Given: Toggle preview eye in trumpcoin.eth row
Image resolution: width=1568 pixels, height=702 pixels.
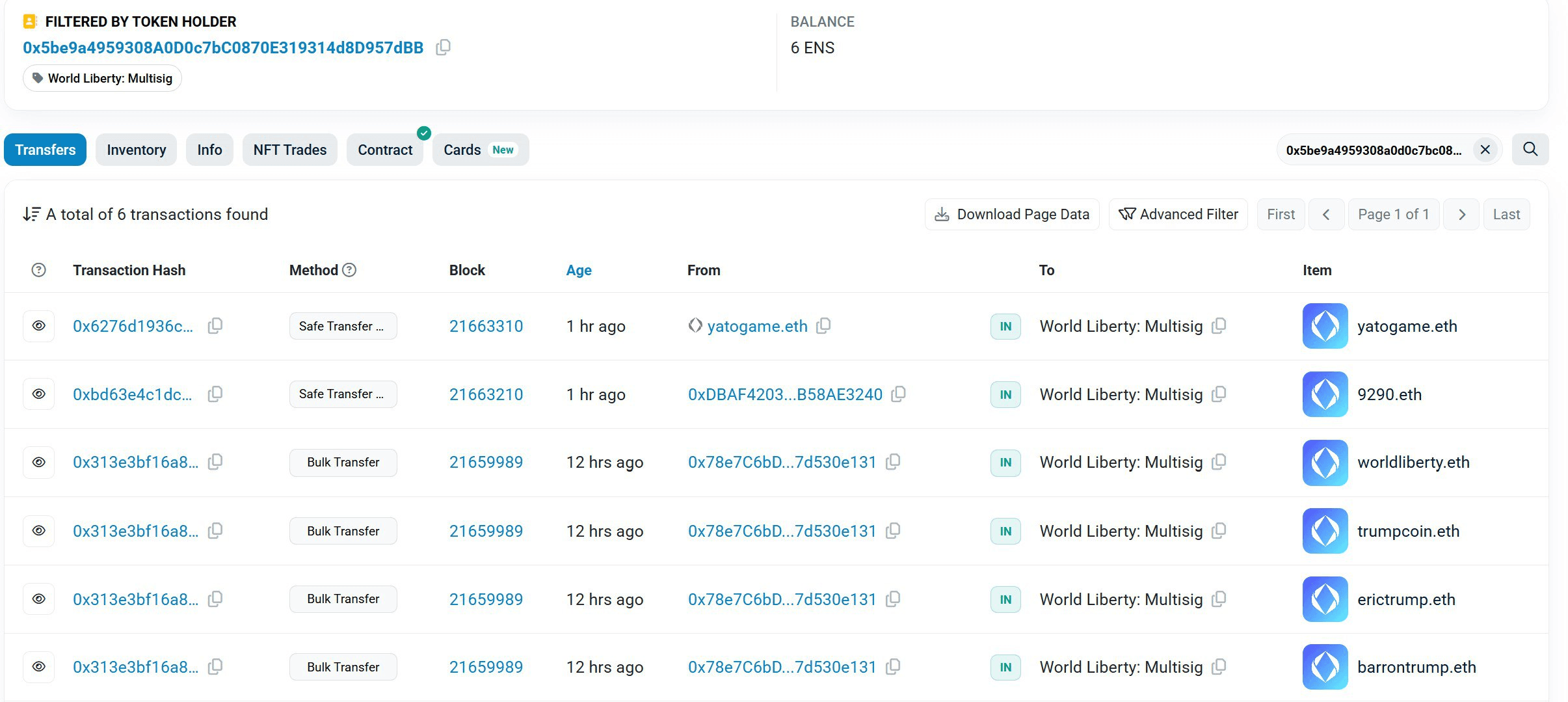Looking at the screenshot, I should 38,531.
